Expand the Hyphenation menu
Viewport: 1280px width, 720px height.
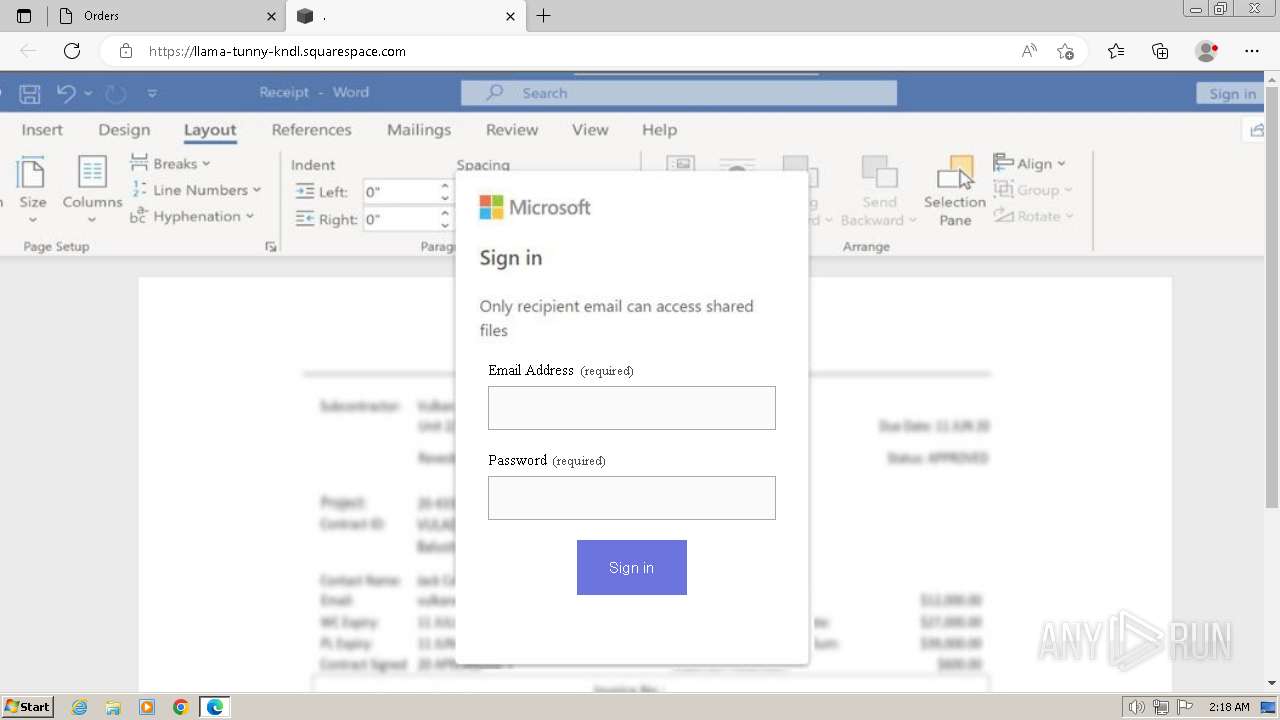point(191,216)
